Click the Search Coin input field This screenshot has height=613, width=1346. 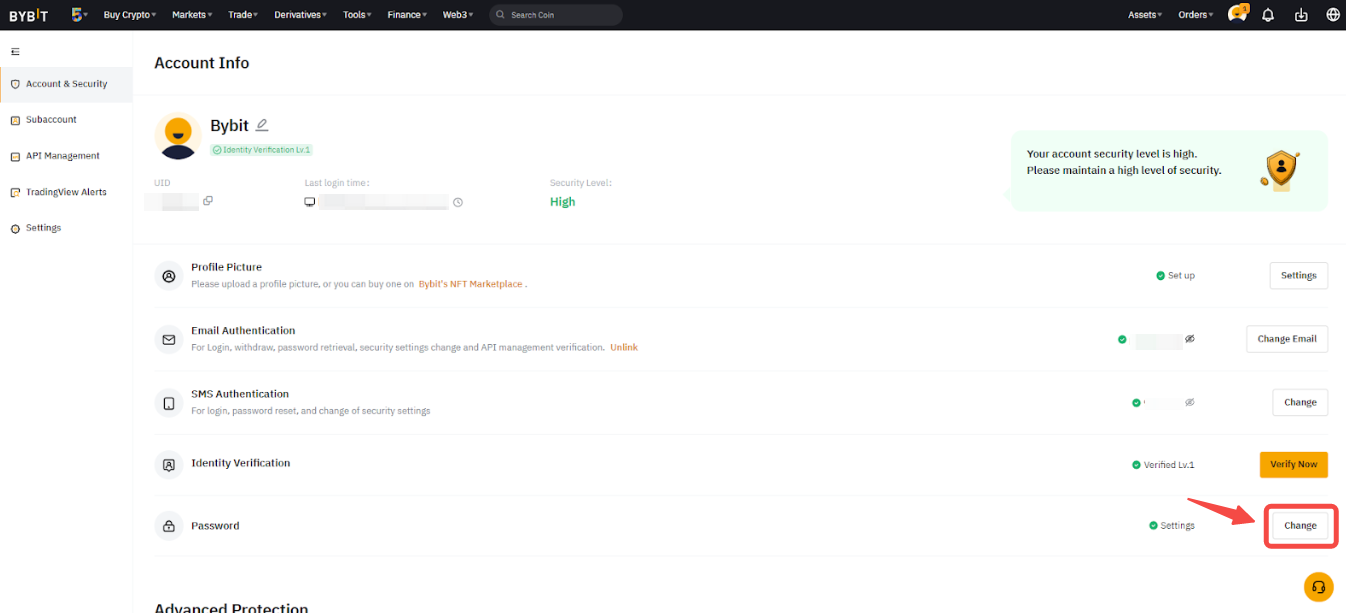pyautogui.click(x=560, y=15)
